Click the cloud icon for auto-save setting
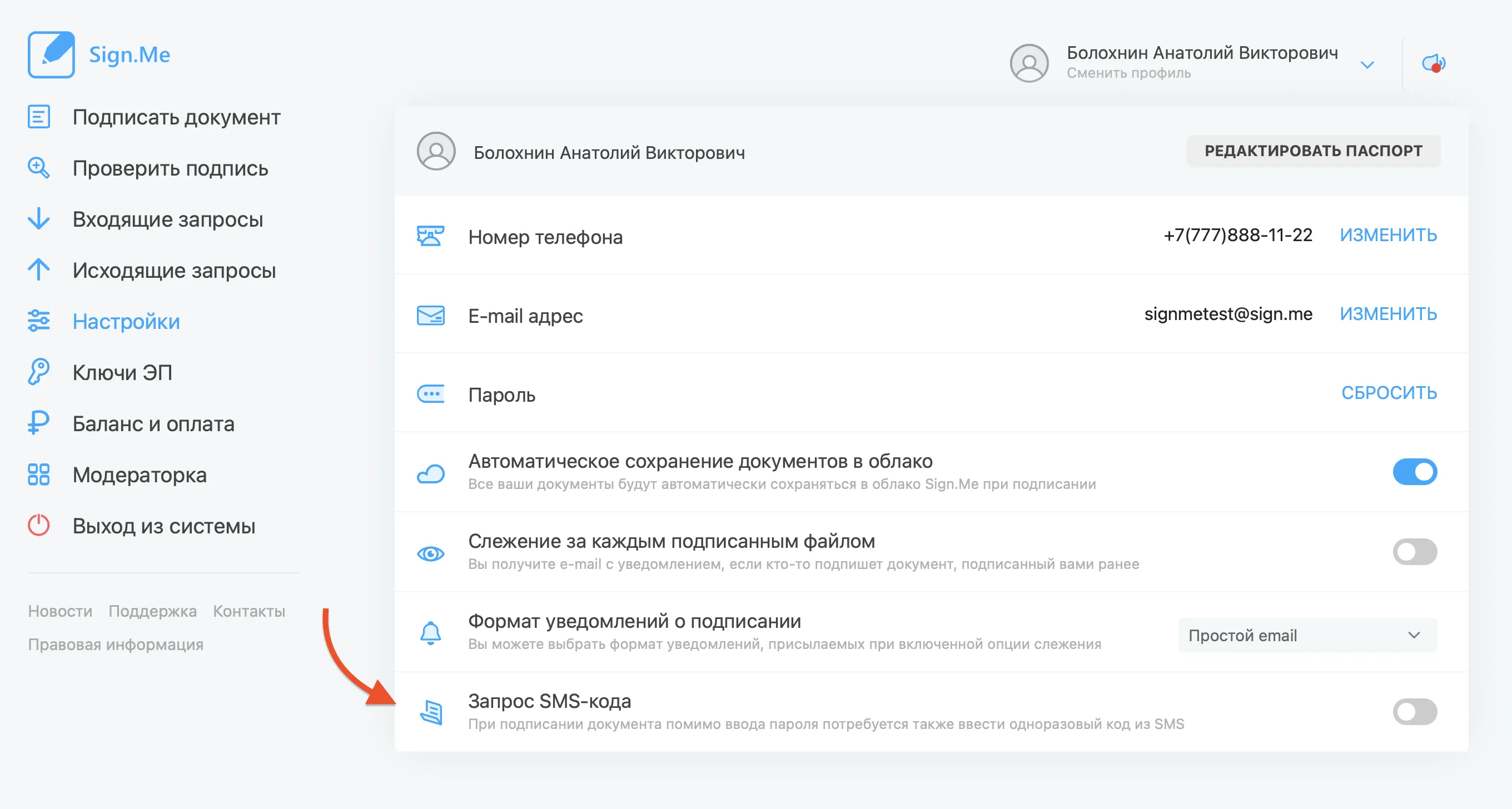The width and height of the screenshot is (1512, 809). [430, 473]
